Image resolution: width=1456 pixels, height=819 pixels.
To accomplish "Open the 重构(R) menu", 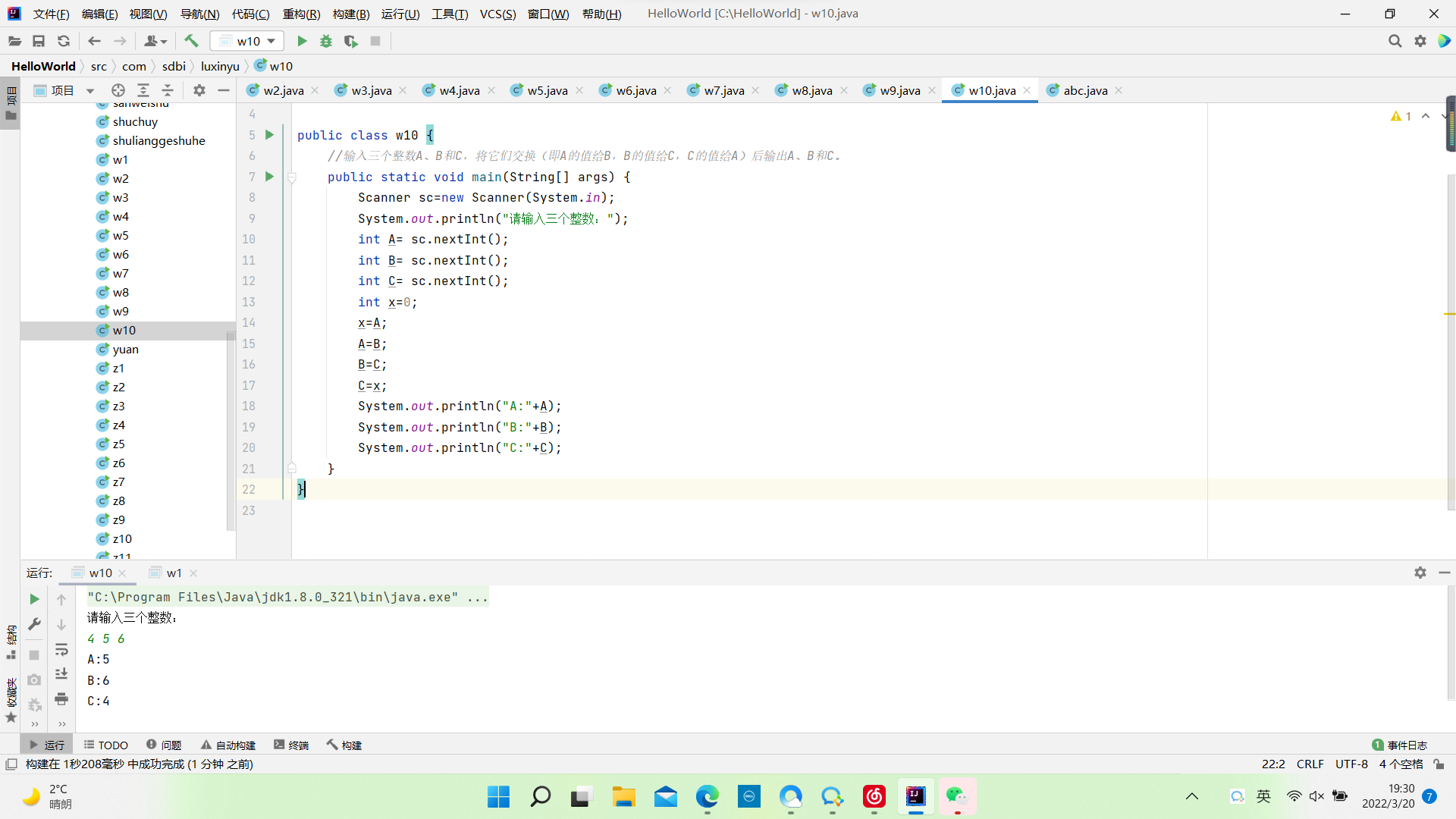I will coord(301,14).
